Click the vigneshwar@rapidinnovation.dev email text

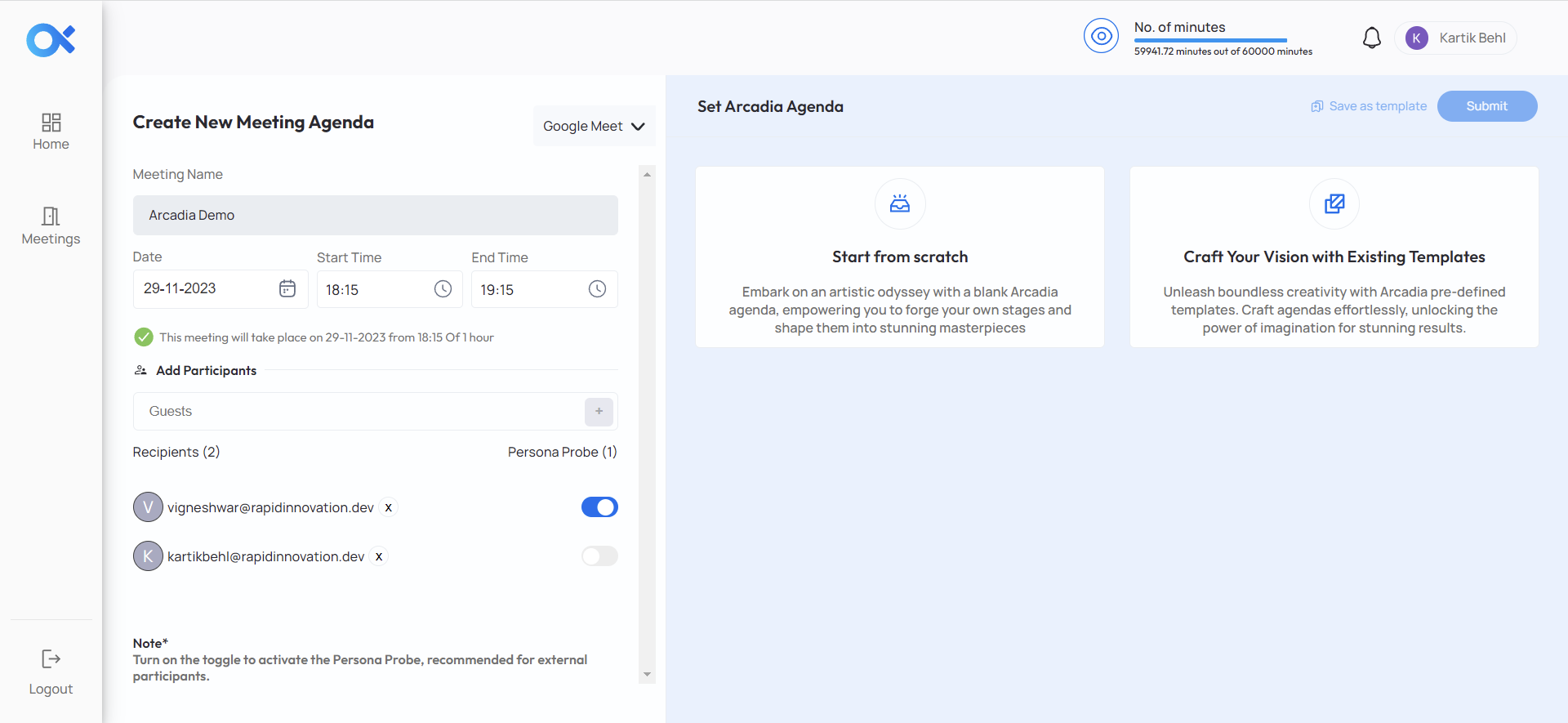pyautogui.click(x=270, y=507)
